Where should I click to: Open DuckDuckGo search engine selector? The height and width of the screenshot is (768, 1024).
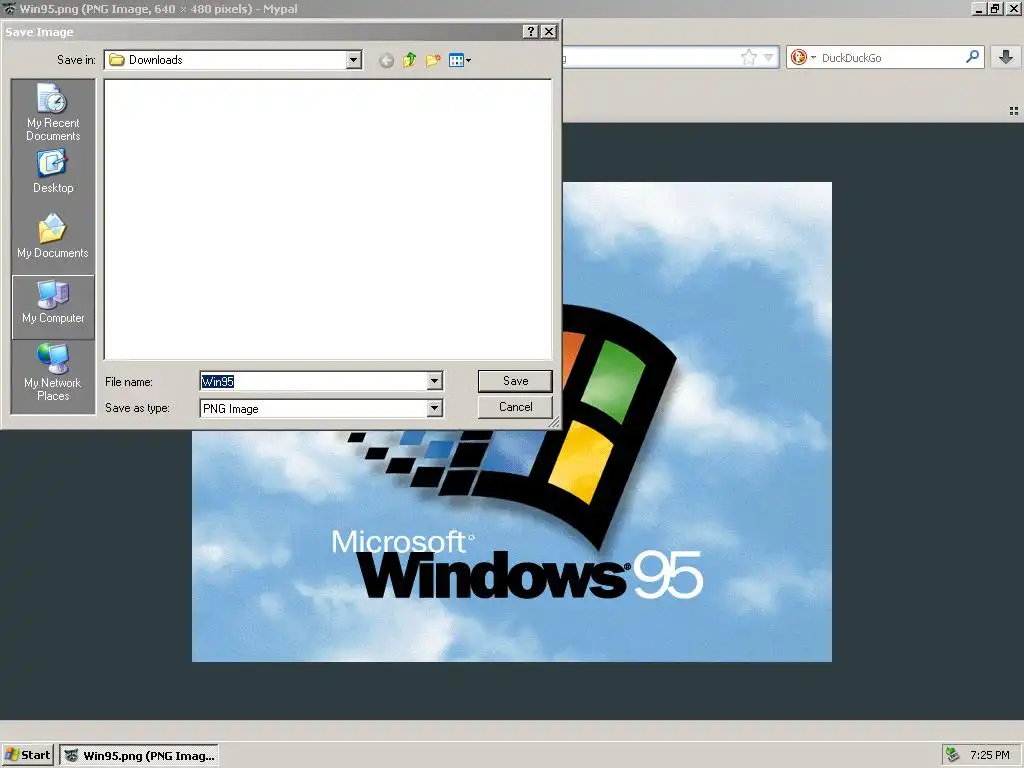803,57
